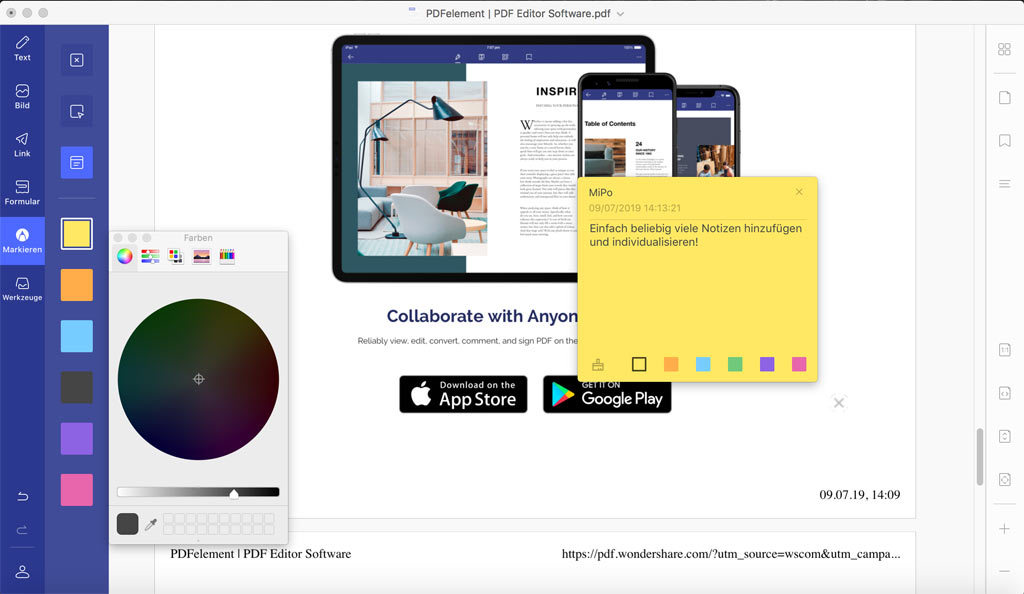Click the Get it on Google Play button
The image size is (1024, 594).
click(607, 394)
